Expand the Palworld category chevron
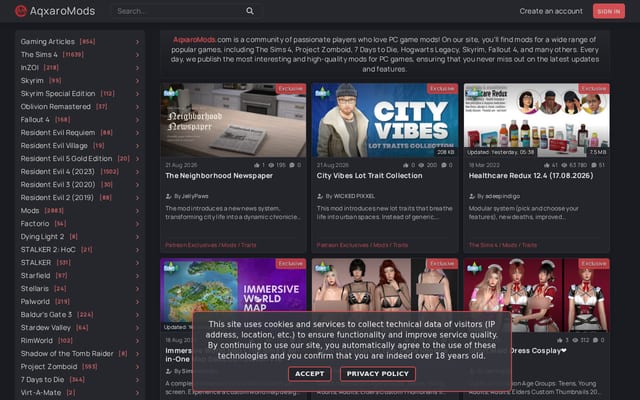This screenshot has width=640, height=400. tap(138, 302)
